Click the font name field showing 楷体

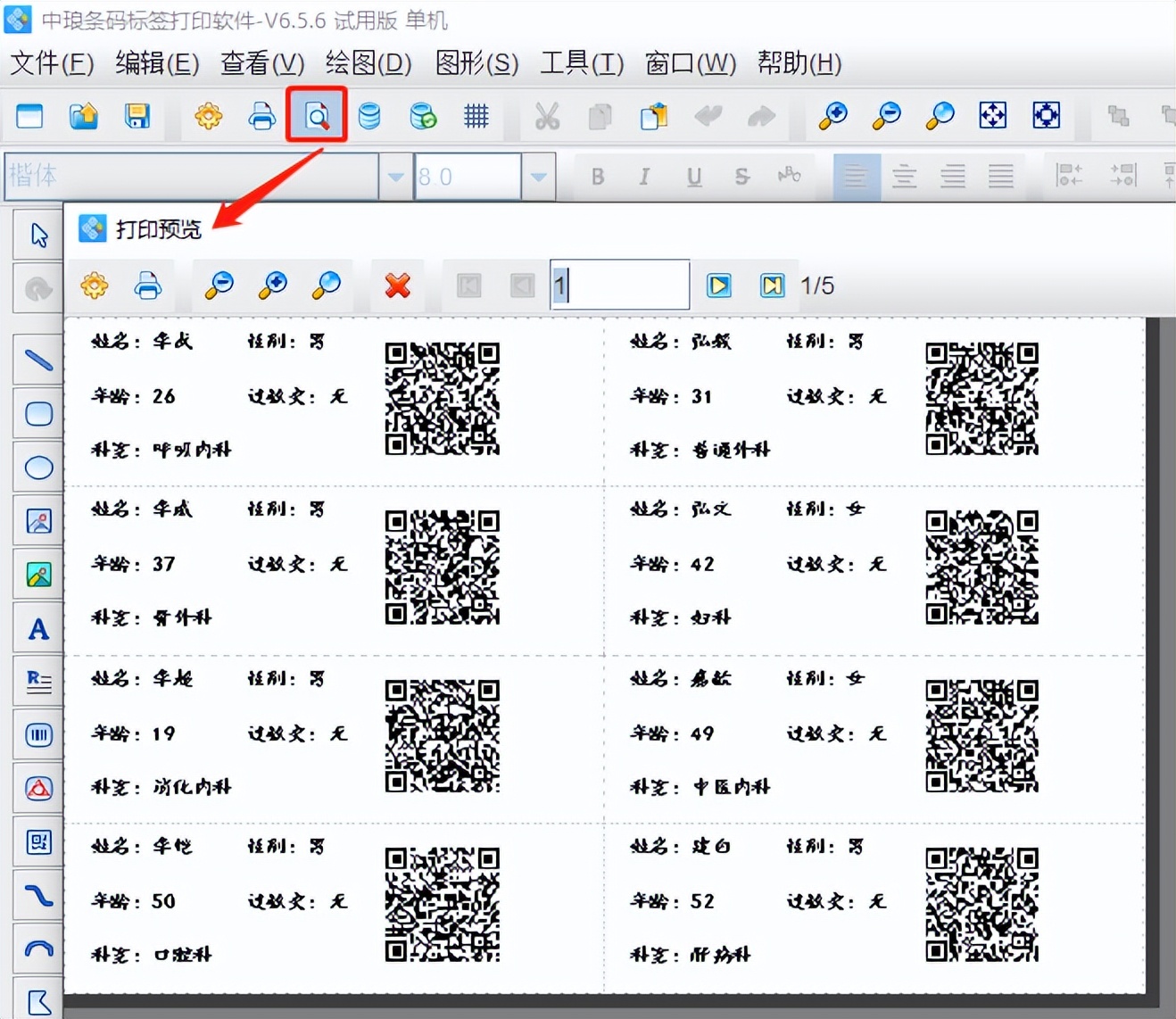pos(191,176)
